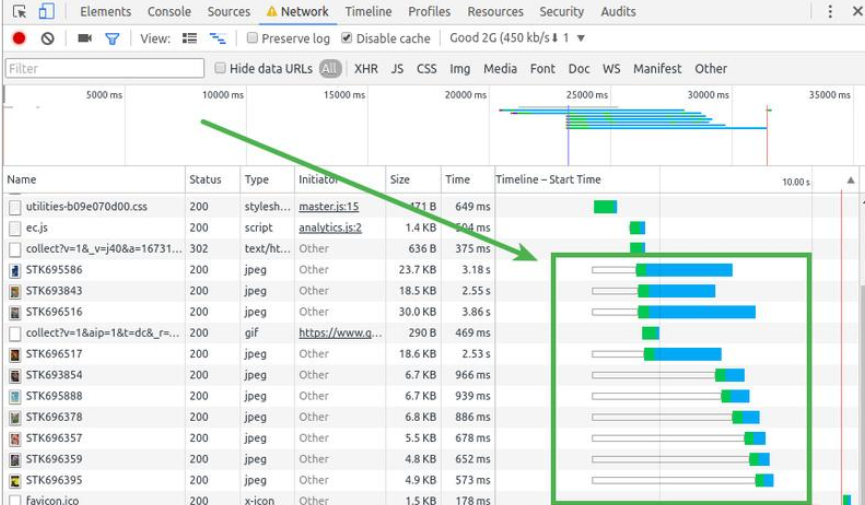The image size is (865, 505).
Task: Enable the Preserve log checkbox
Action: tap(252, 38)
